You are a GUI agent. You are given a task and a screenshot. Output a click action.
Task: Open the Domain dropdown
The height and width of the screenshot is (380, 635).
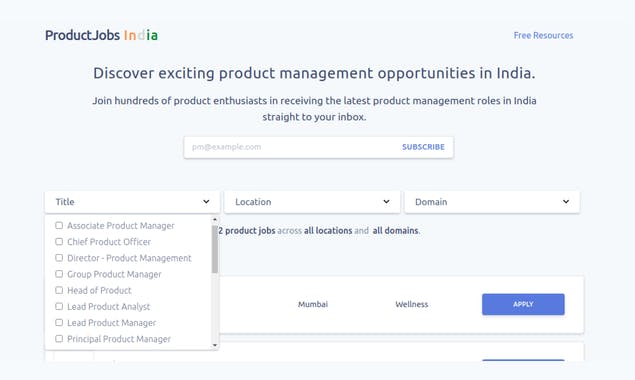[x=492, y=202]
